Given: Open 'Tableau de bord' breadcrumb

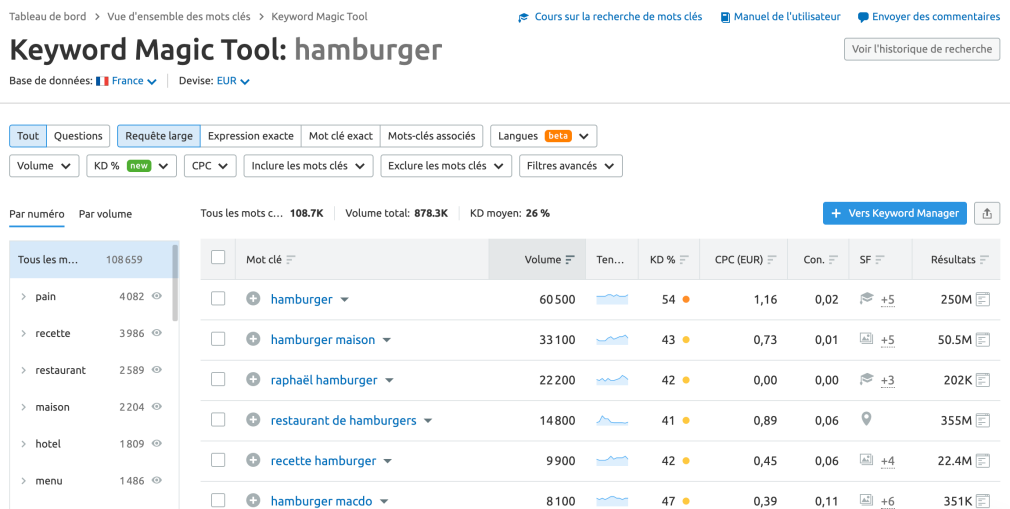Looking at the screenshot, I should [x=48, y=17].
